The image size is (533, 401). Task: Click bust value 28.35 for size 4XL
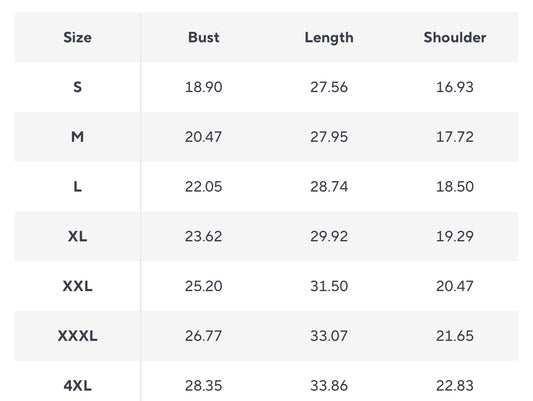click(204, 386)
